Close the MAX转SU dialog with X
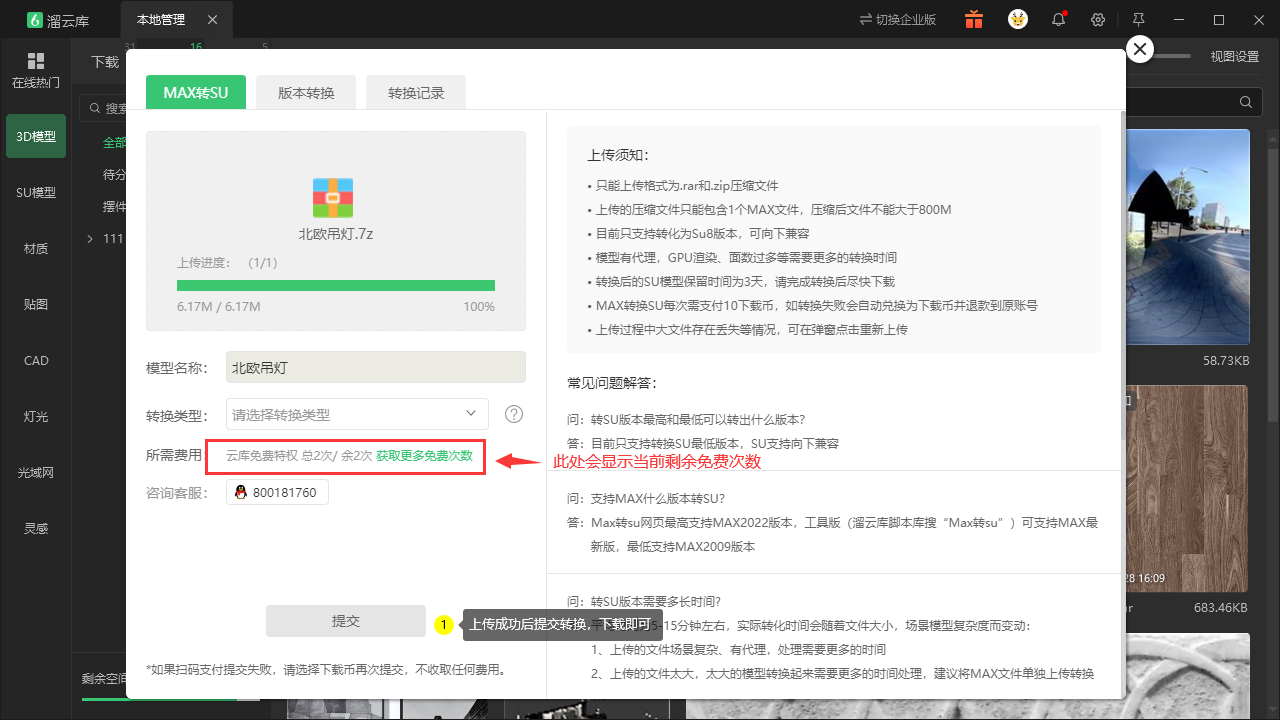 pyautogui.click(x=1140, y=49)
